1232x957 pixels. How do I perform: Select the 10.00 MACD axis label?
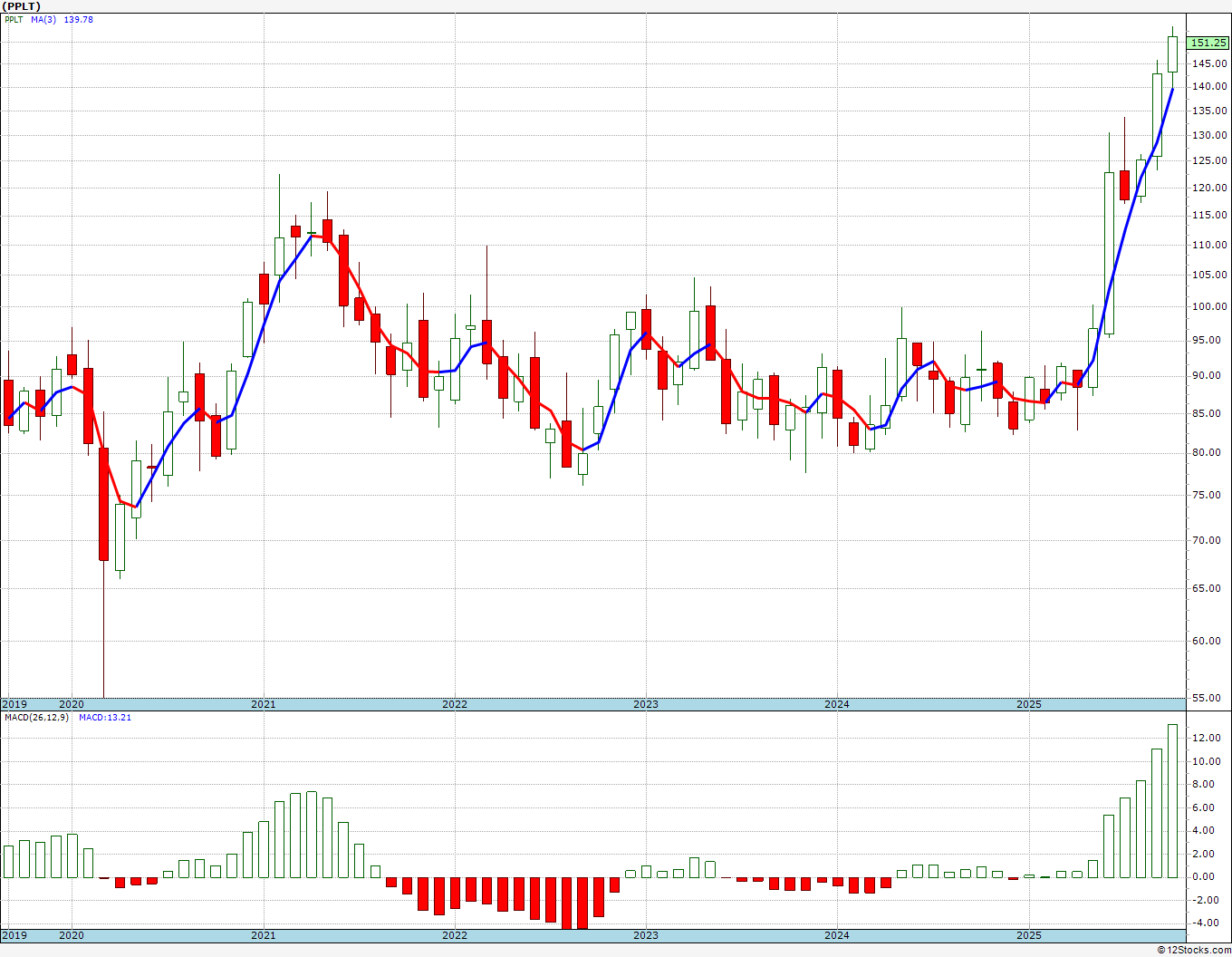pos(1208,761)
